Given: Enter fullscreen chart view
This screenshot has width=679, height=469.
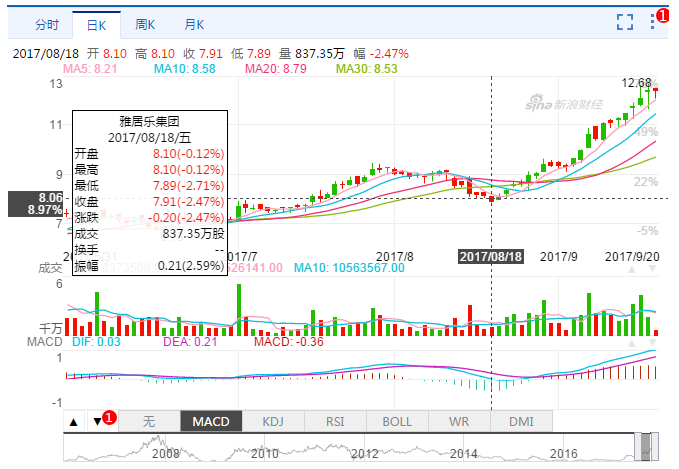Looking at the screenshot, I should coord(626,21).
